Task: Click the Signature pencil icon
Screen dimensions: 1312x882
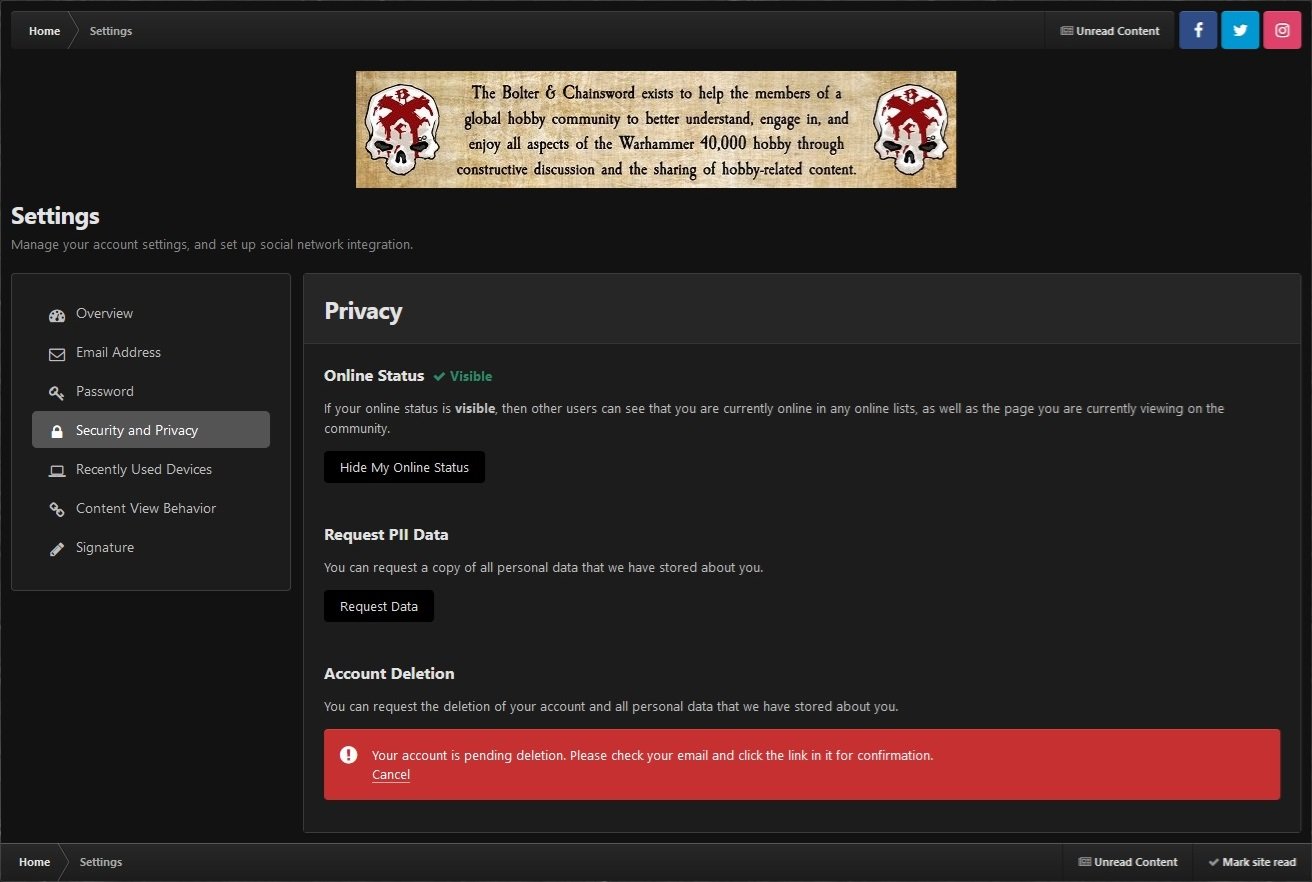Action: click(x=57, y=548)
